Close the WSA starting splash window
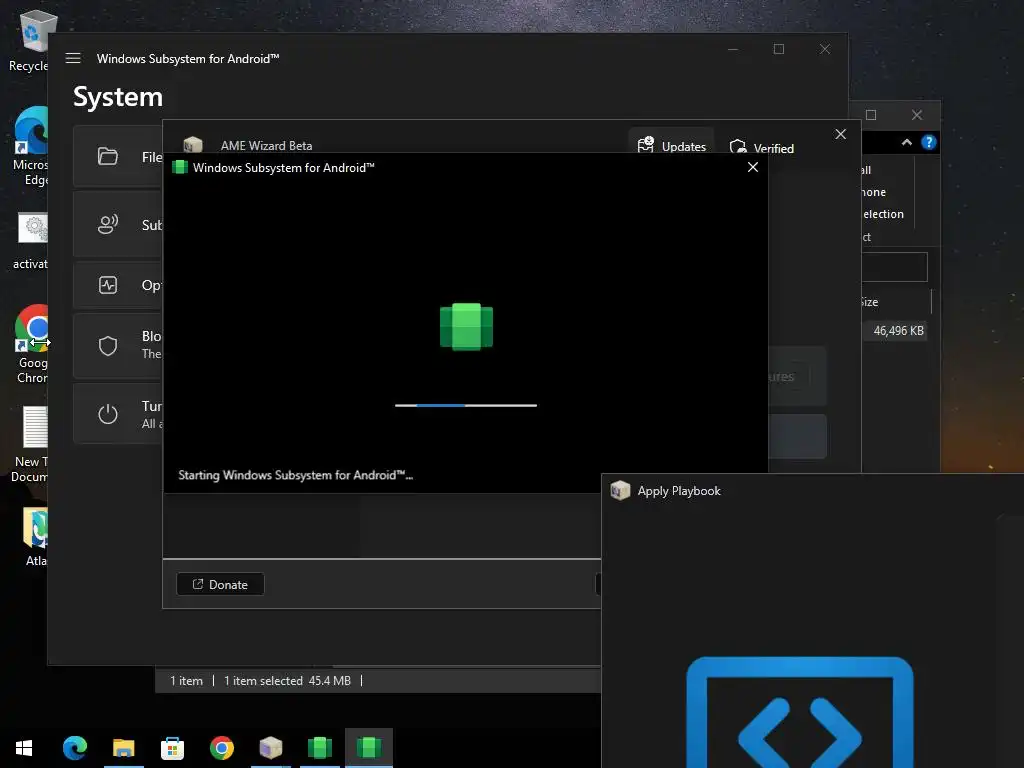 [752, 167]
